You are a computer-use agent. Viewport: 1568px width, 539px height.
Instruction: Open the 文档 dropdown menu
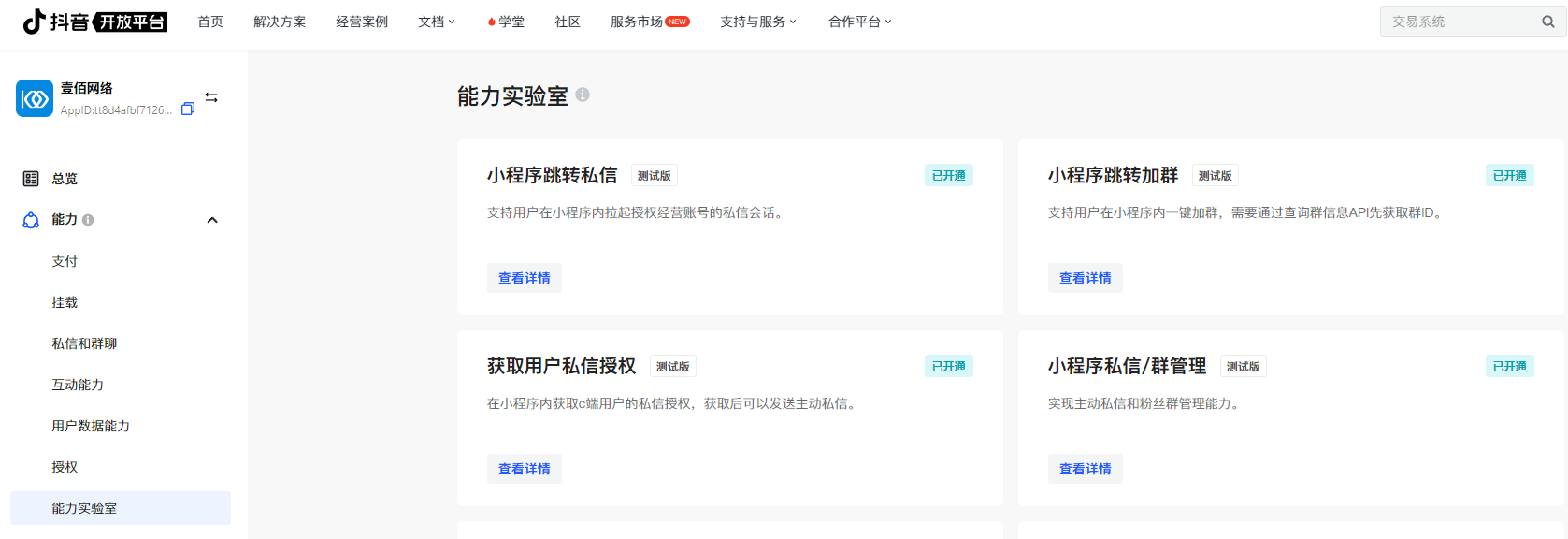[436, 22]
